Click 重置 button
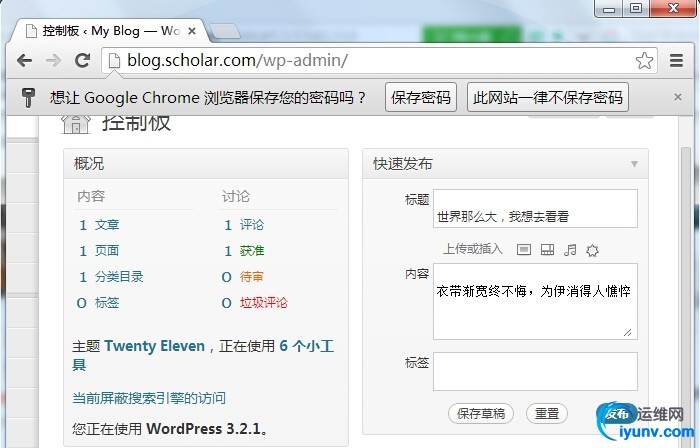The height and width of the screenshot is (448, 700). pyautogui.click(x=547, y=413)
